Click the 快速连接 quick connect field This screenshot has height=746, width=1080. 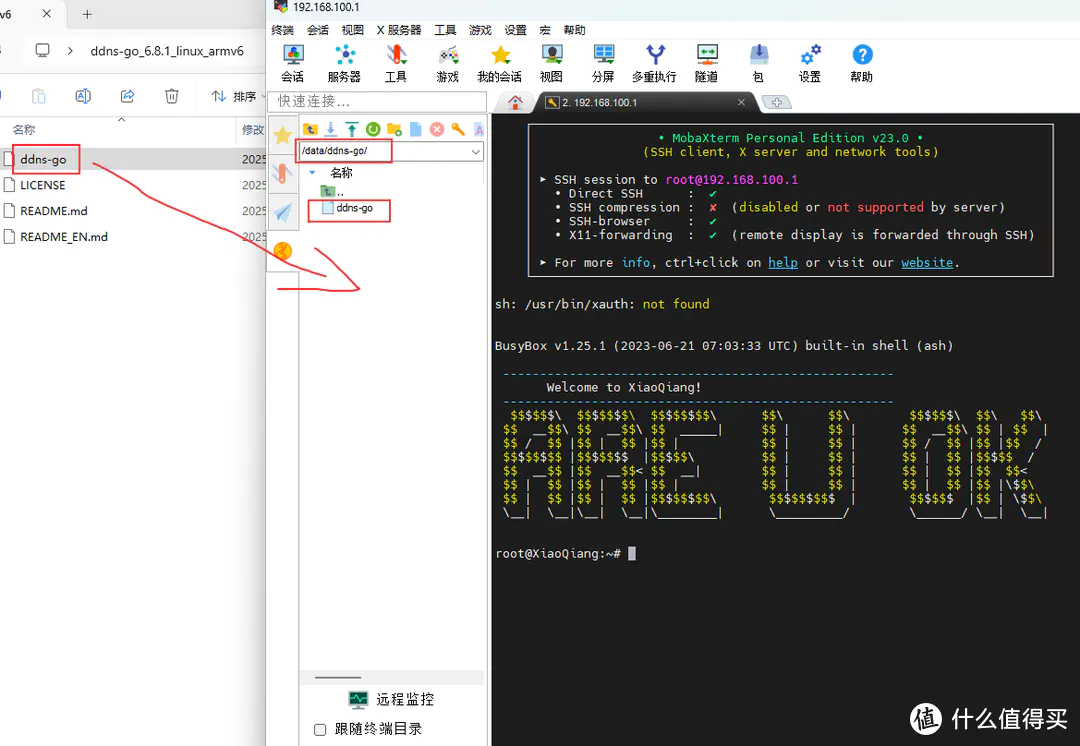[377, 101]
